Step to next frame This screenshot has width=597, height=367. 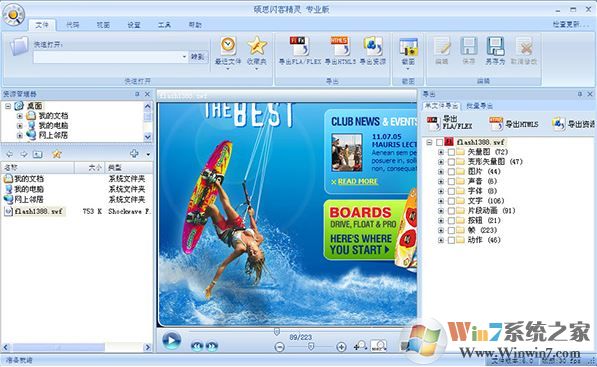(x=212, y=346)
